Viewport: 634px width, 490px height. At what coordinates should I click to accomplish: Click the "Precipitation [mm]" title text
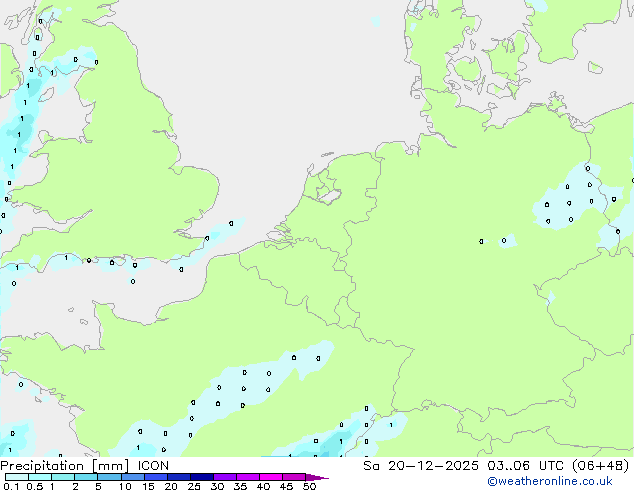pyautogui.click(x=64, y=466)
